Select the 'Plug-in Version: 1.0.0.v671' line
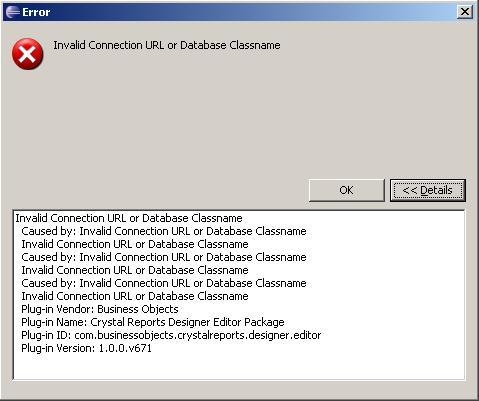479x401 pixels. (x=86, y=348)
